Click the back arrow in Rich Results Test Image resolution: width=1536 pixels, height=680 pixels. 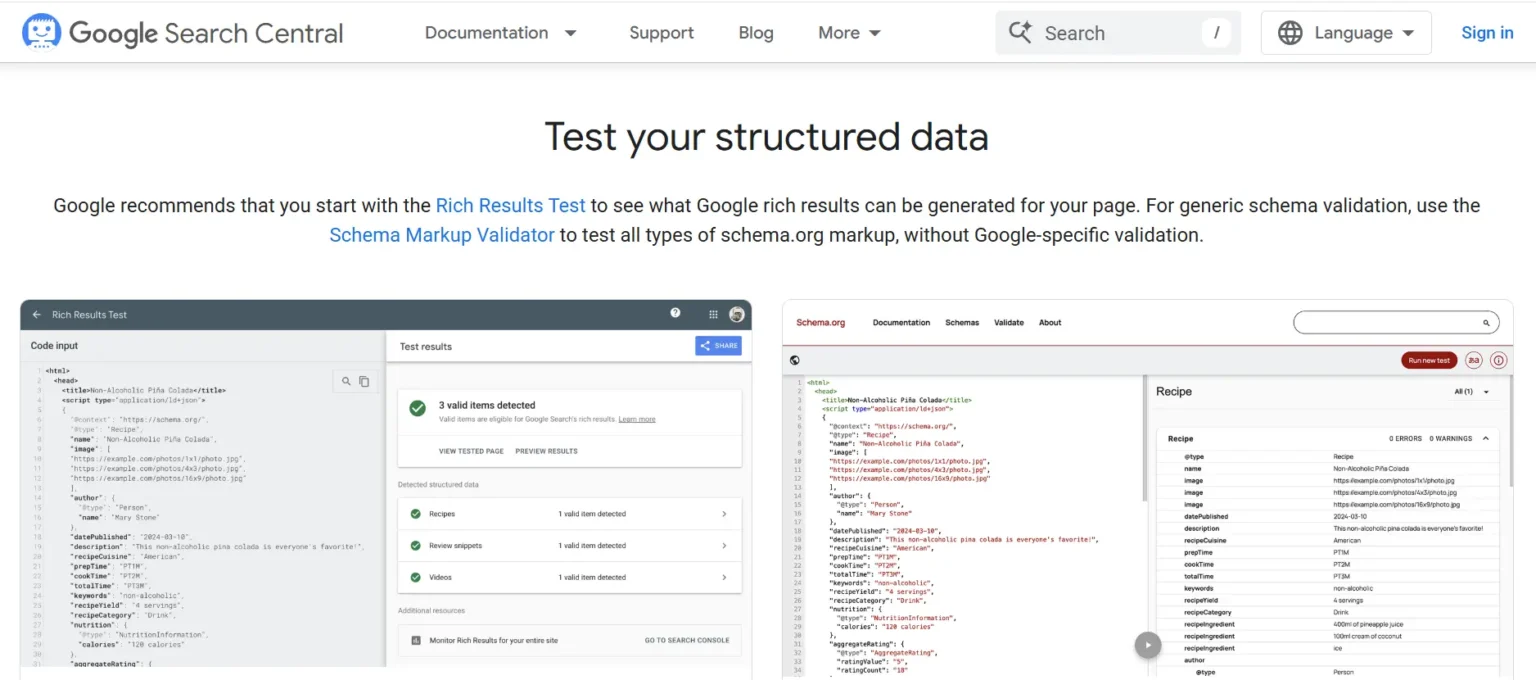pos(36,314)
